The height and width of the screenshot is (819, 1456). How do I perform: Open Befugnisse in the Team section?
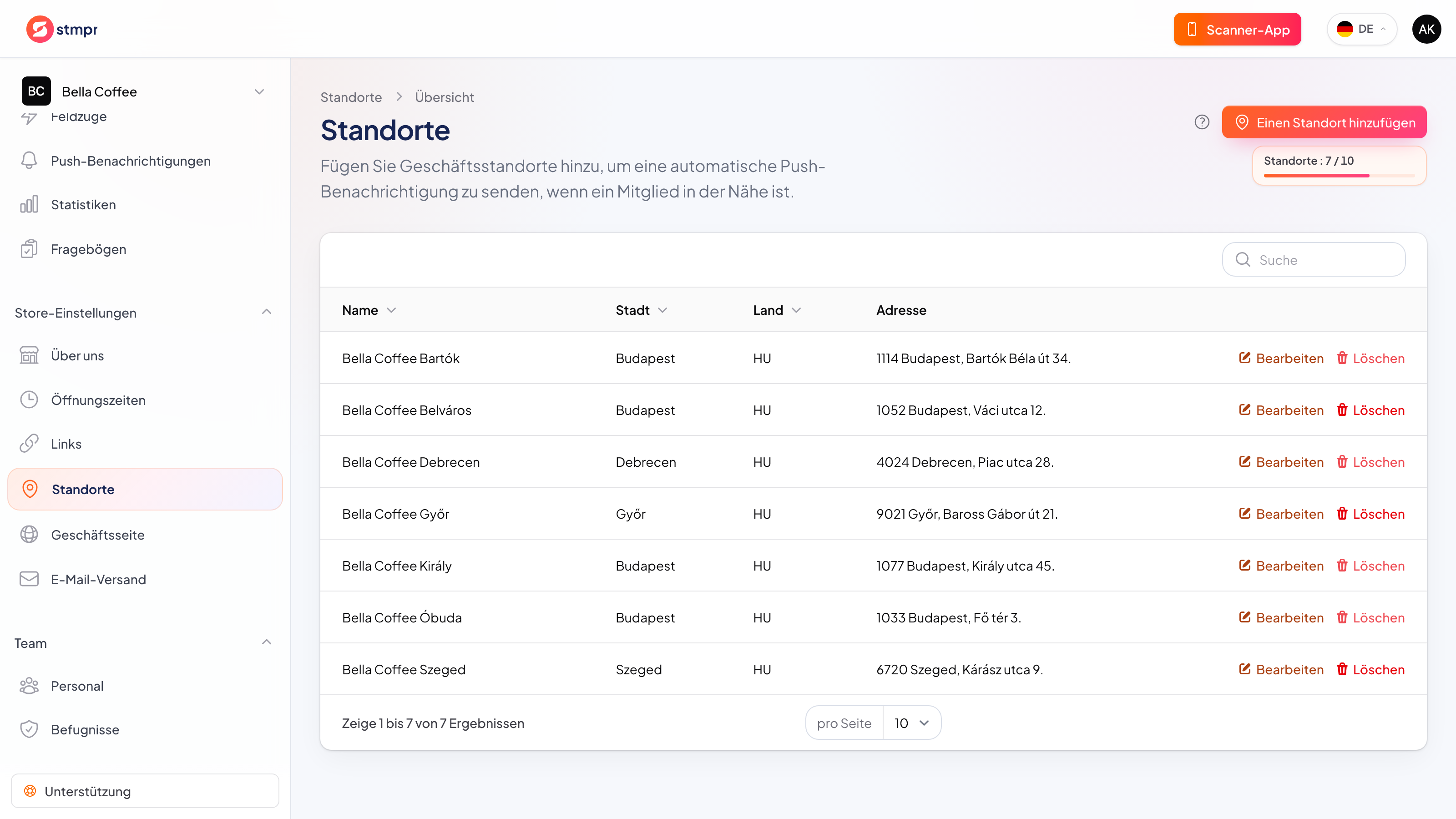145,729
